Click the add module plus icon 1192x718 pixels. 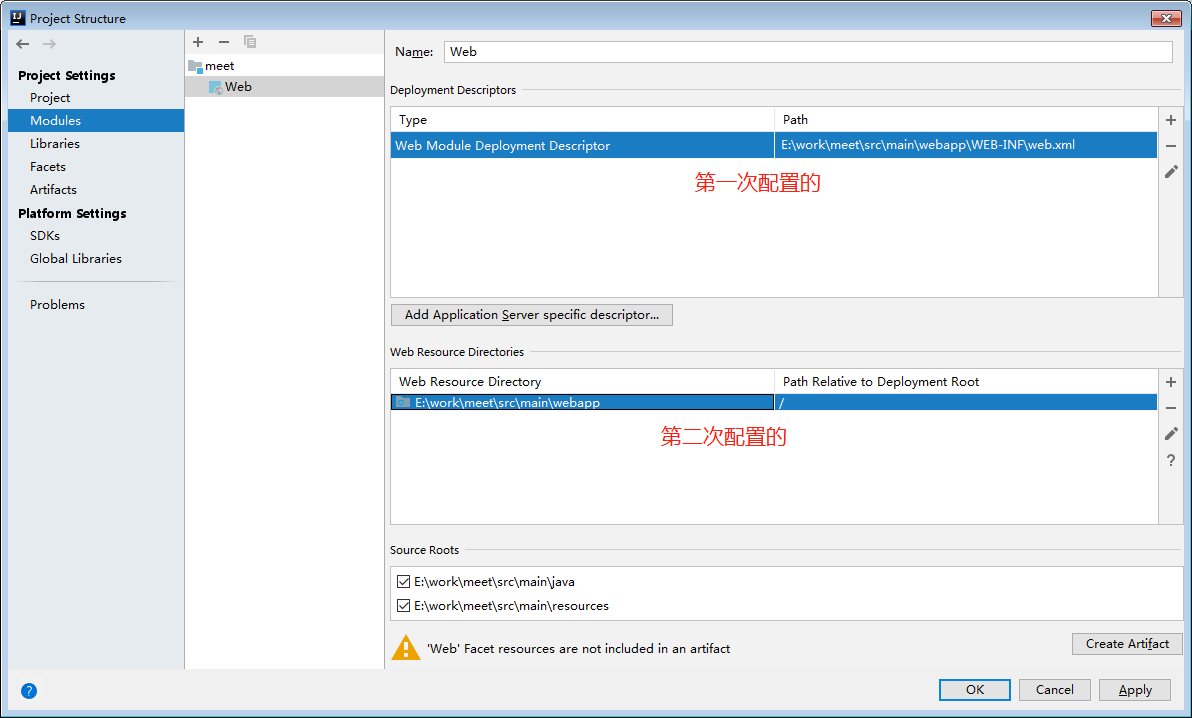[x=198, y=42]
